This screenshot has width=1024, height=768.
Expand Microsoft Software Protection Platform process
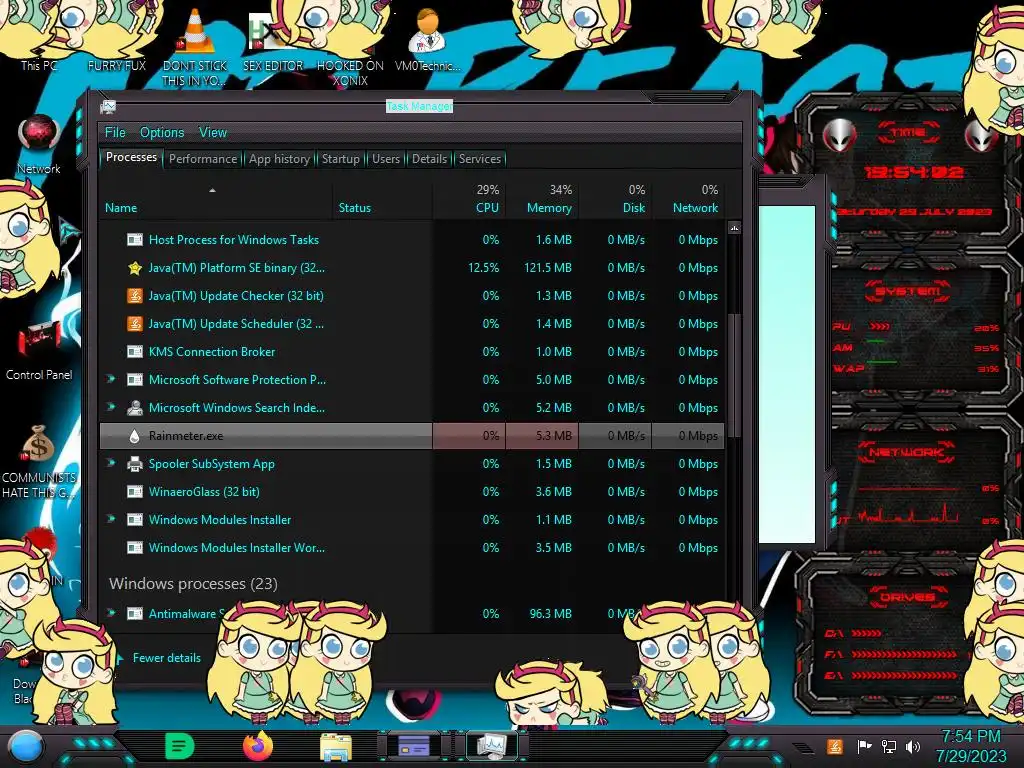point(111,379)
